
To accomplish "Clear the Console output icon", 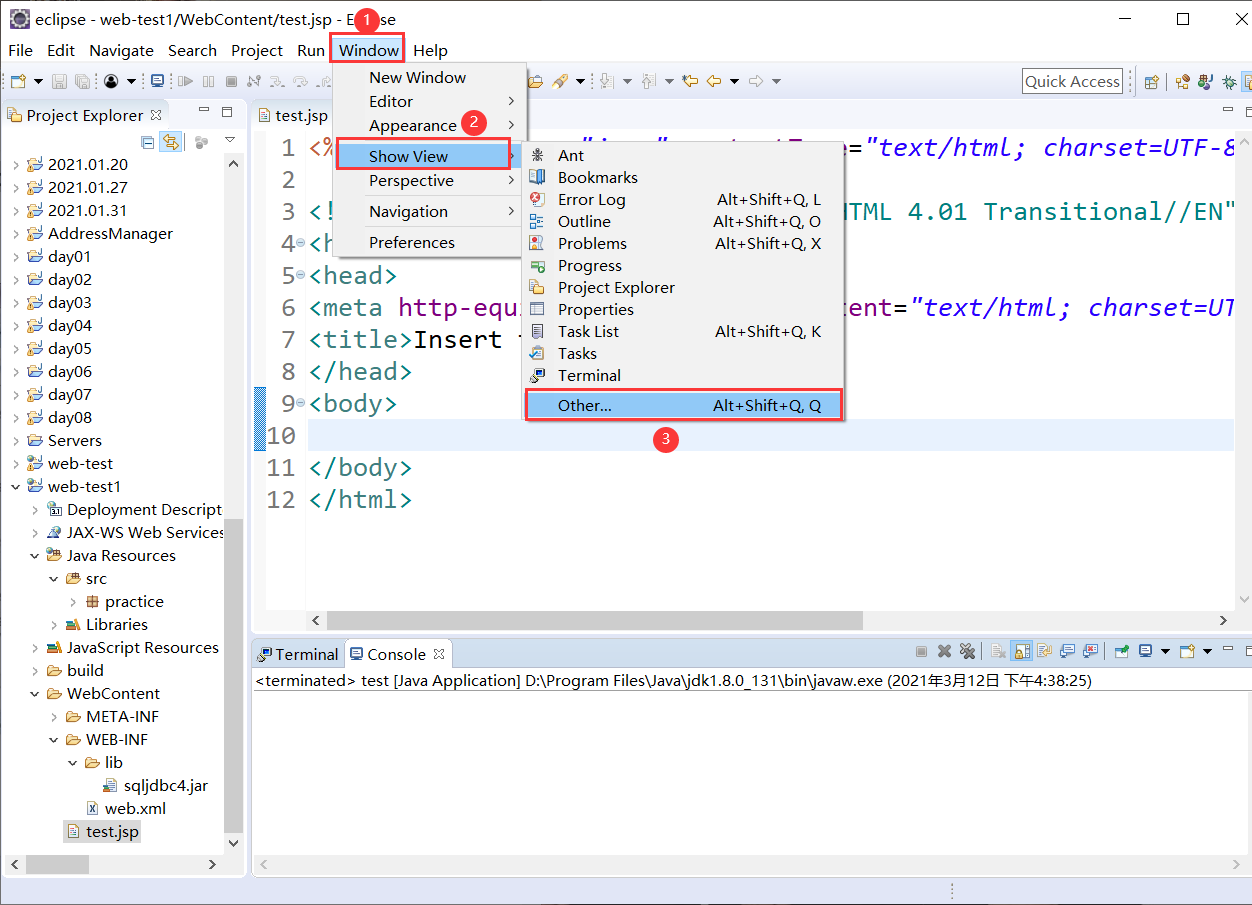I will pos(997,652).
